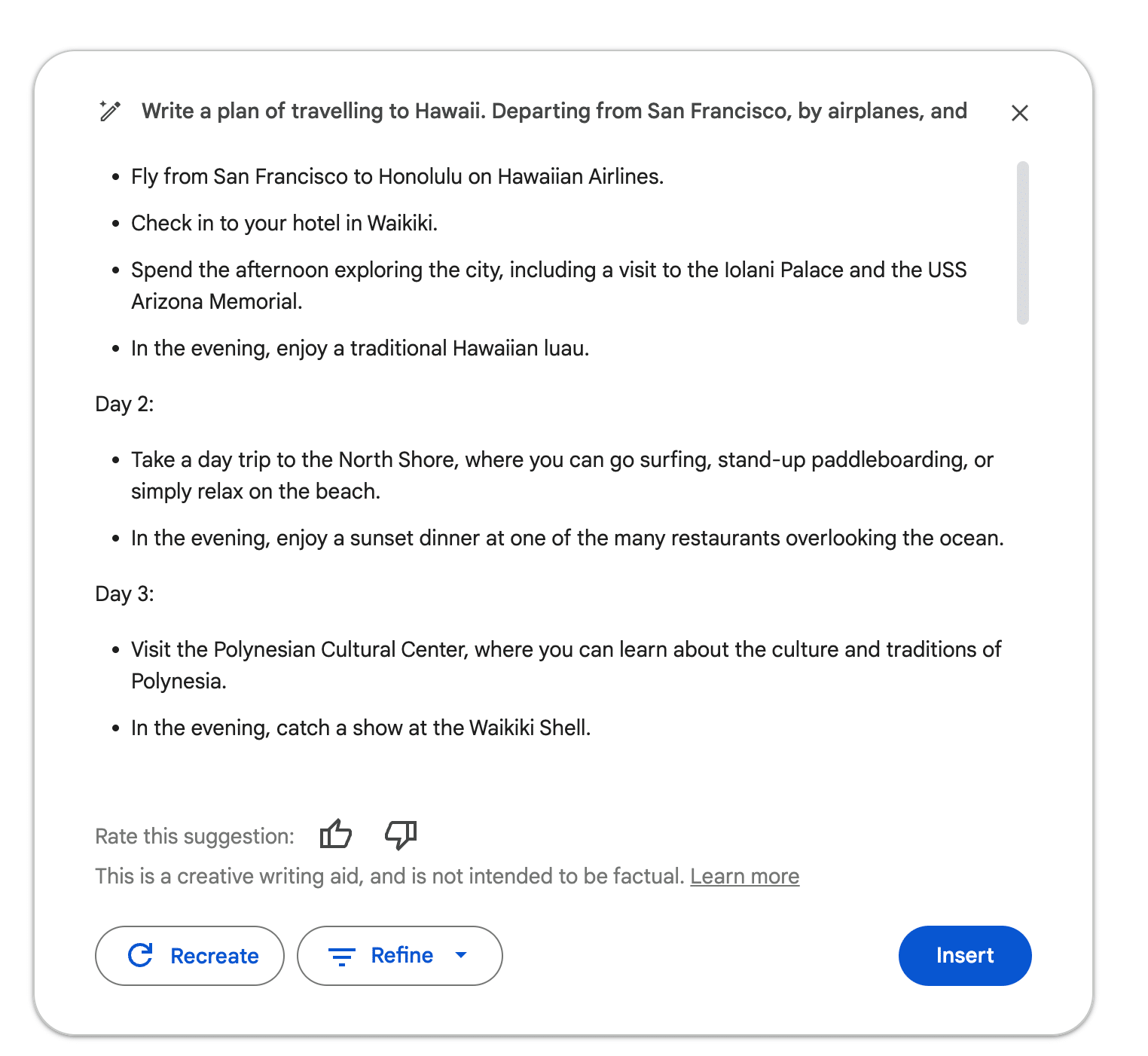The width and height of the screenshot is (1148, 1056).
Task: Click the "Day 2:" heading
Action: click(x=124, y=404)
